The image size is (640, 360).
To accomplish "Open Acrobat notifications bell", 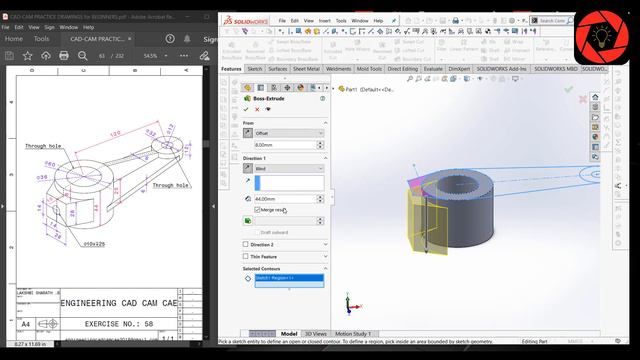I will click(x=187, y=39).
